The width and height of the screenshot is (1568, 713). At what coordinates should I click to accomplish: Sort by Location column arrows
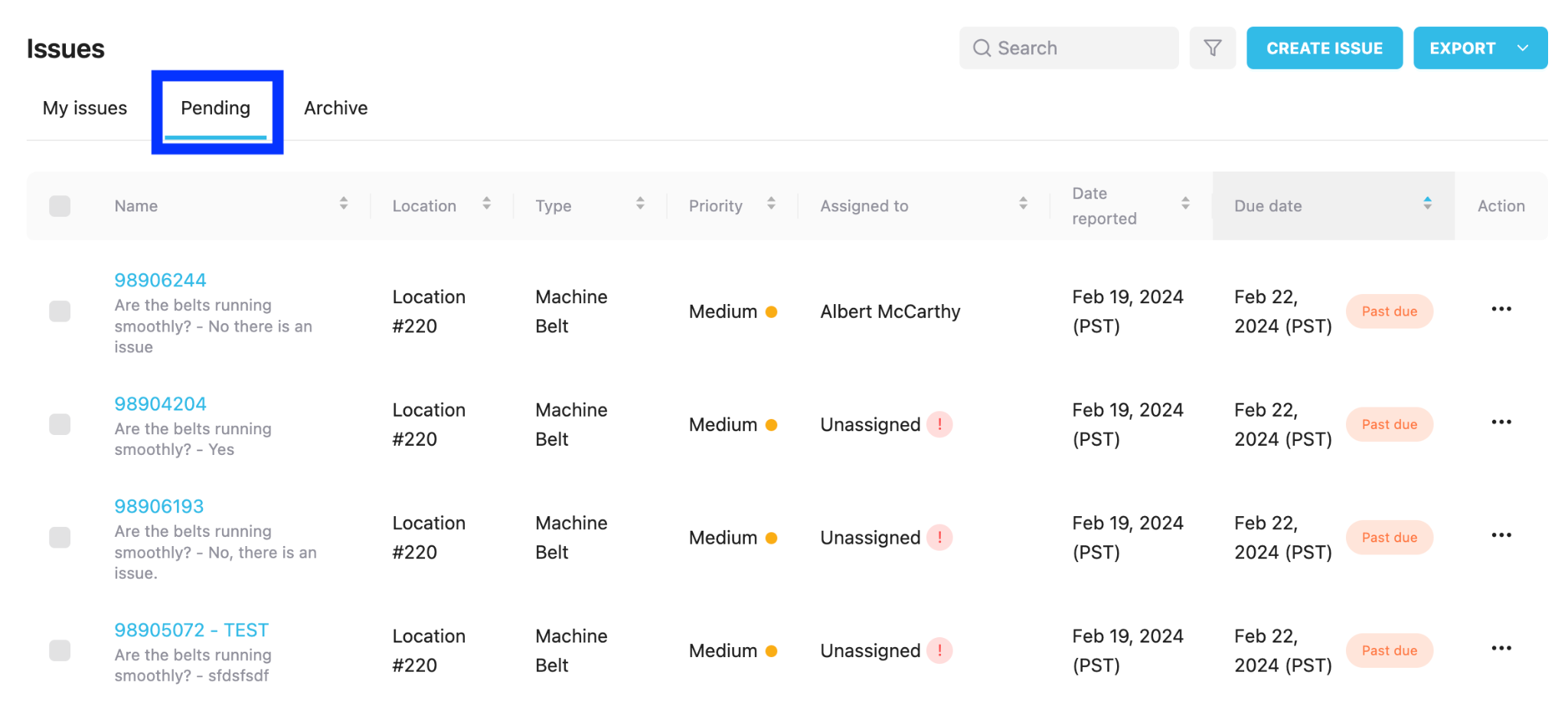[x=487, y=204]
